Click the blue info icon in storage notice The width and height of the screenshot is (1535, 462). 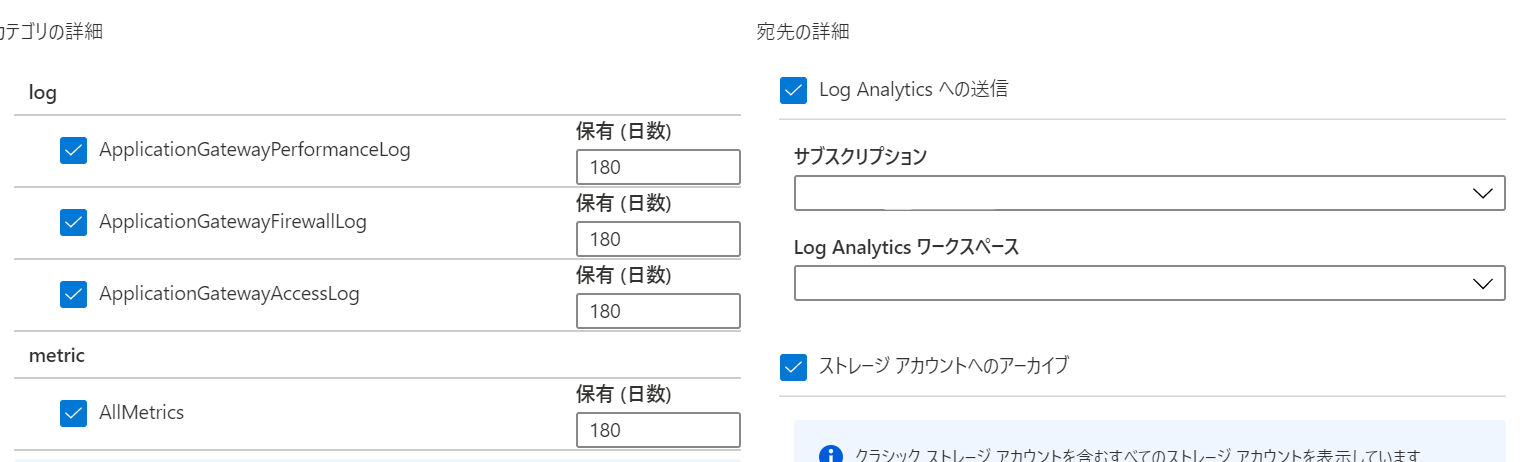(830, 456)
